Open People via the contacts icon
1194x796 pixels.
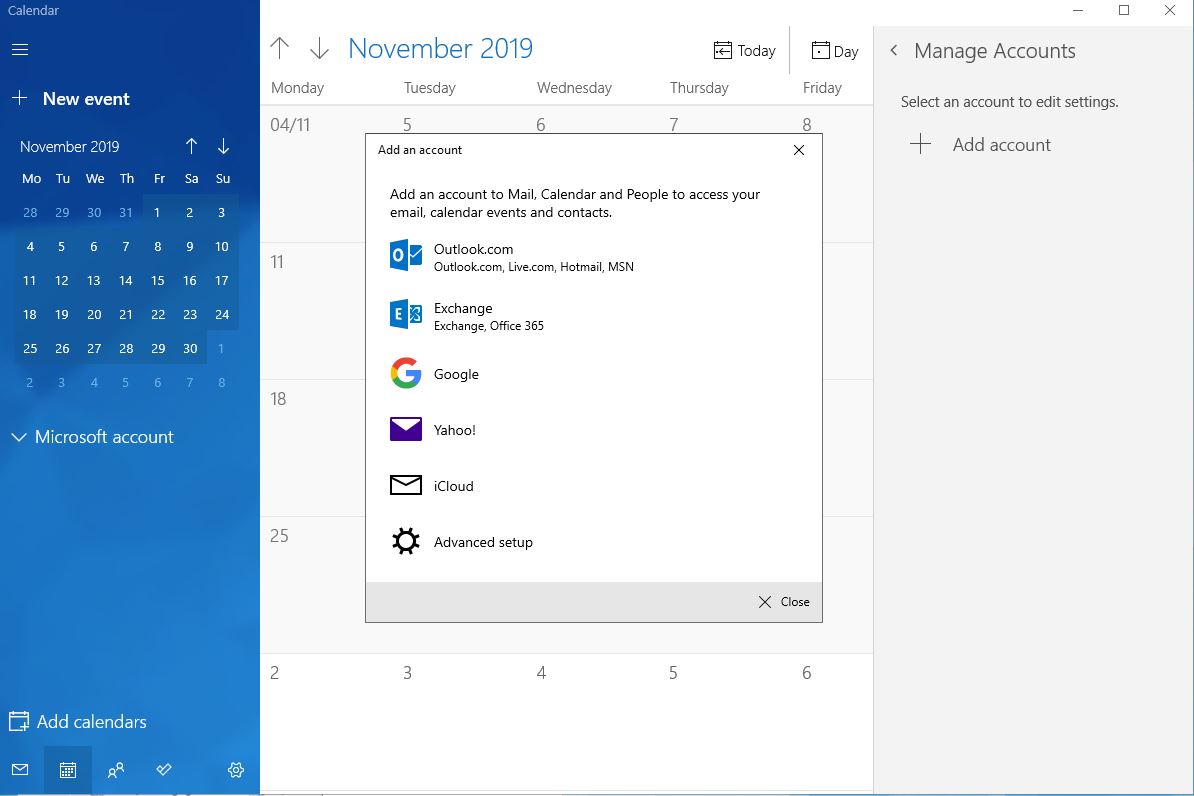(116, 770)
